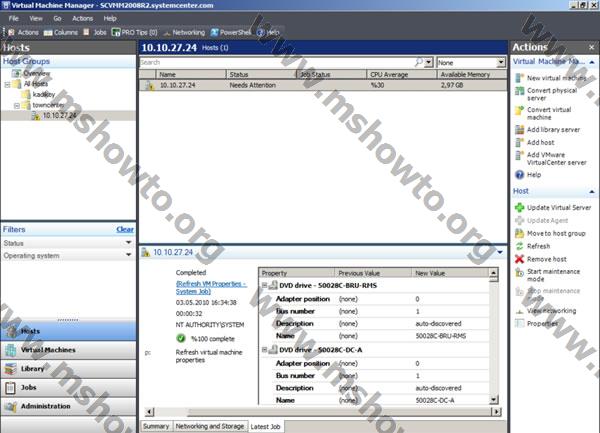This screenshot has height=433, width=600.
Task: Select host 10.10.27.24 in tree
Action: click(59, 116)
